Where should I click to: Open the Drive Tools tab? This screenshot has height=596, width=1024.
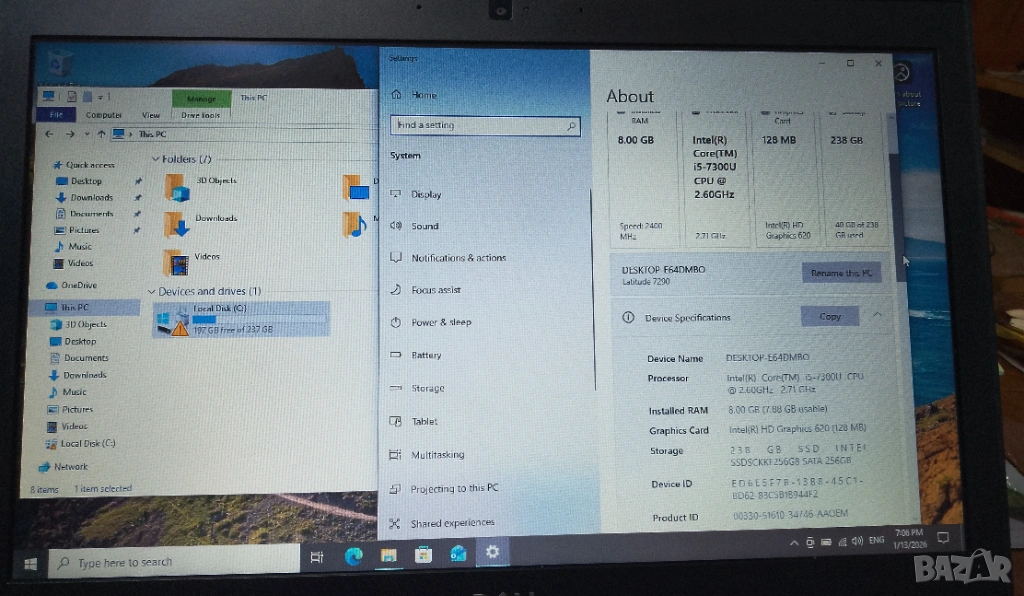201,114
